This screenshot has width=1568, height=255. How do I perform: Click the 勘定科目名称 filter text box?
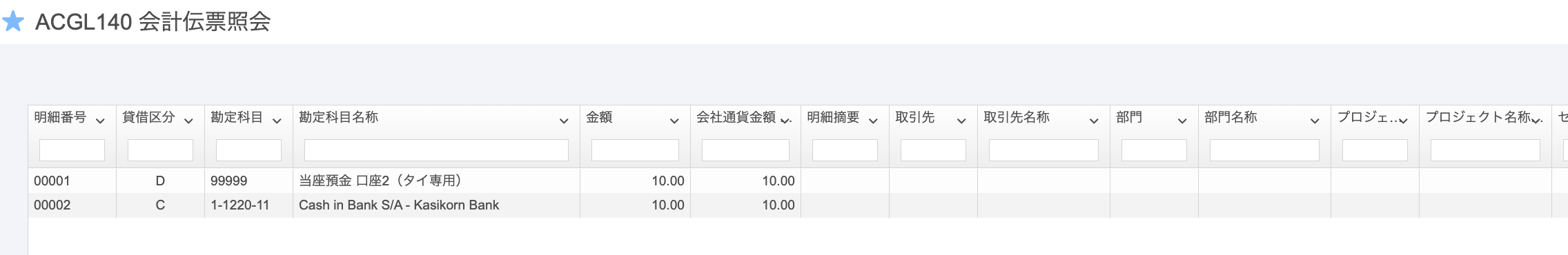pos(436,150)
